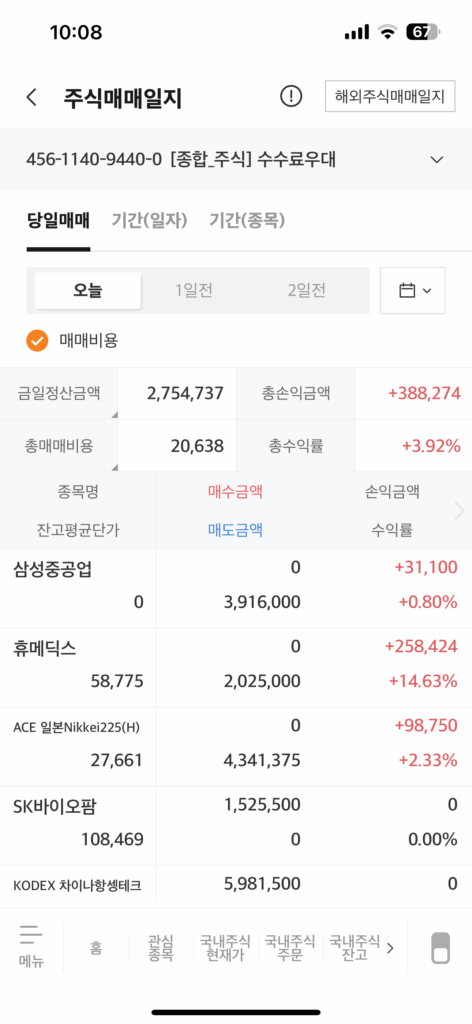Tap the back arrow icon
The height and width of the screenshot is (1024, 472).
[x=31, y=97]
